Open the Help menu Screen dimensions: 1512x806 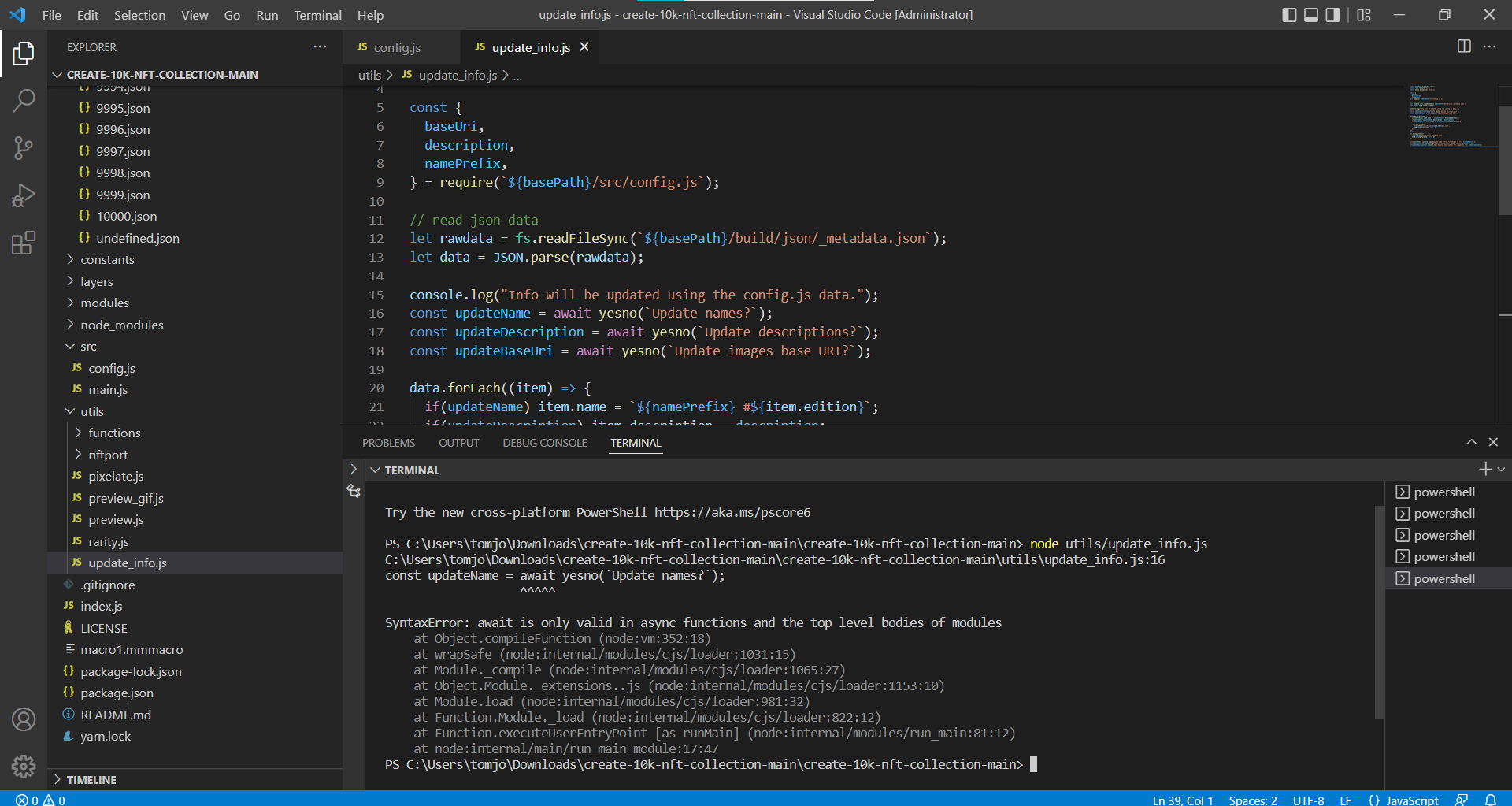(370, 15)
